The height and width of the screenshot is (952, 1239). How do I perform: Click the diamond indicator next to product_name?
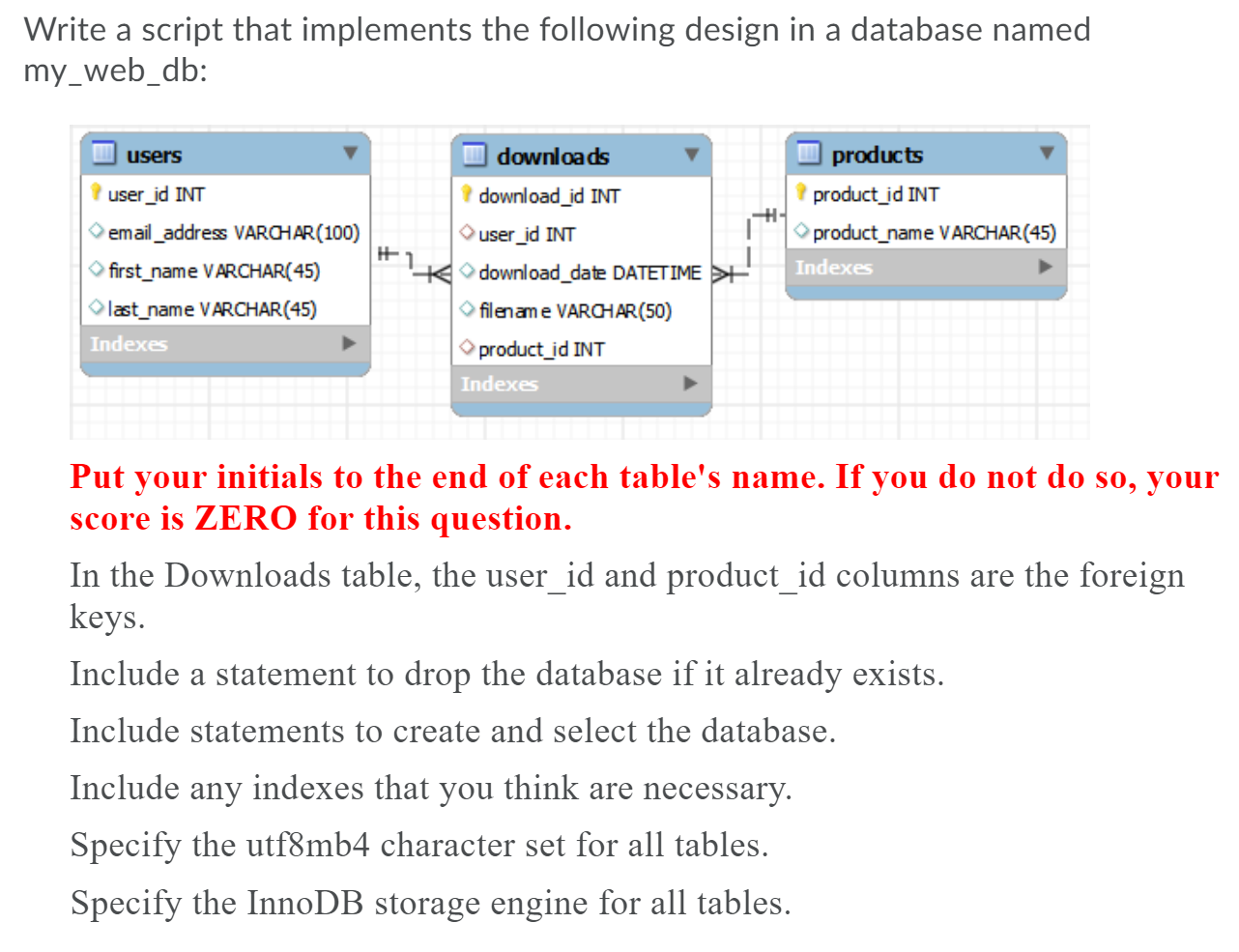coord(802,232)
